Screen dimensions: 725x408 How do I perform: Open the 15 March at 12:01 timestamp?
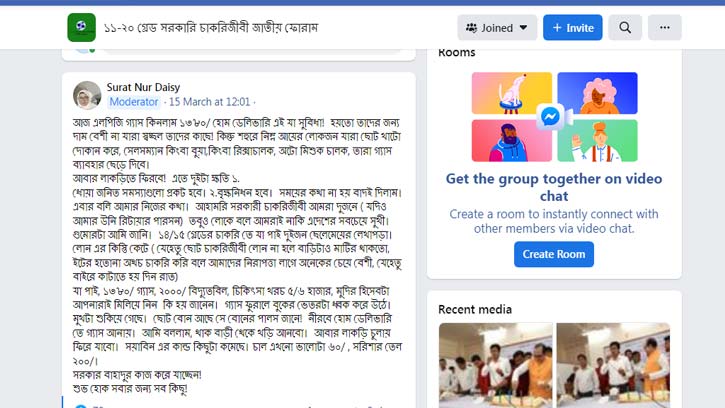[209, 102]
